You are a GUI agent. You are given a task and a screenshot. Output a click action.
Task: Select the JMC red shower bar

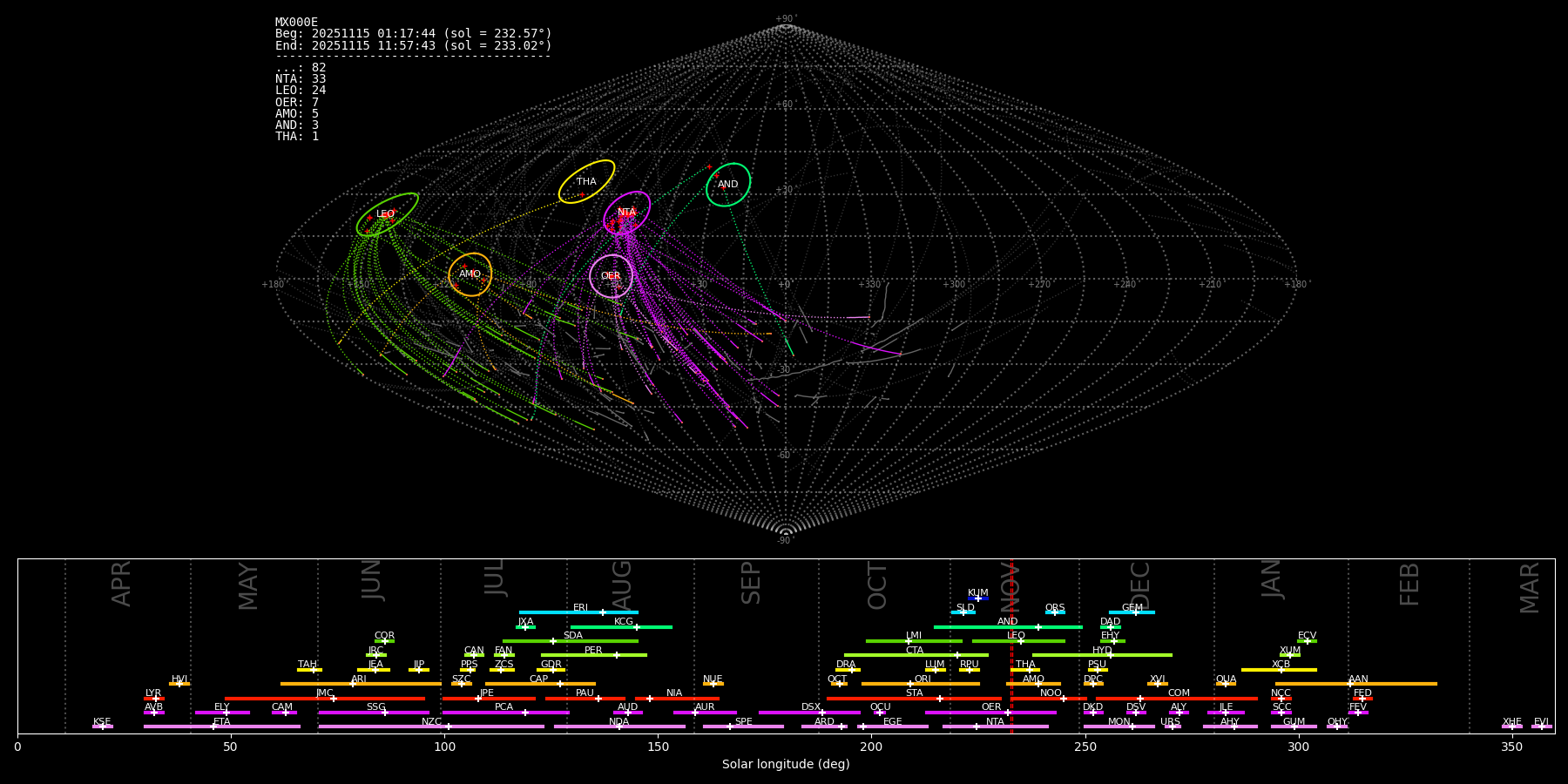click(325, 699)
